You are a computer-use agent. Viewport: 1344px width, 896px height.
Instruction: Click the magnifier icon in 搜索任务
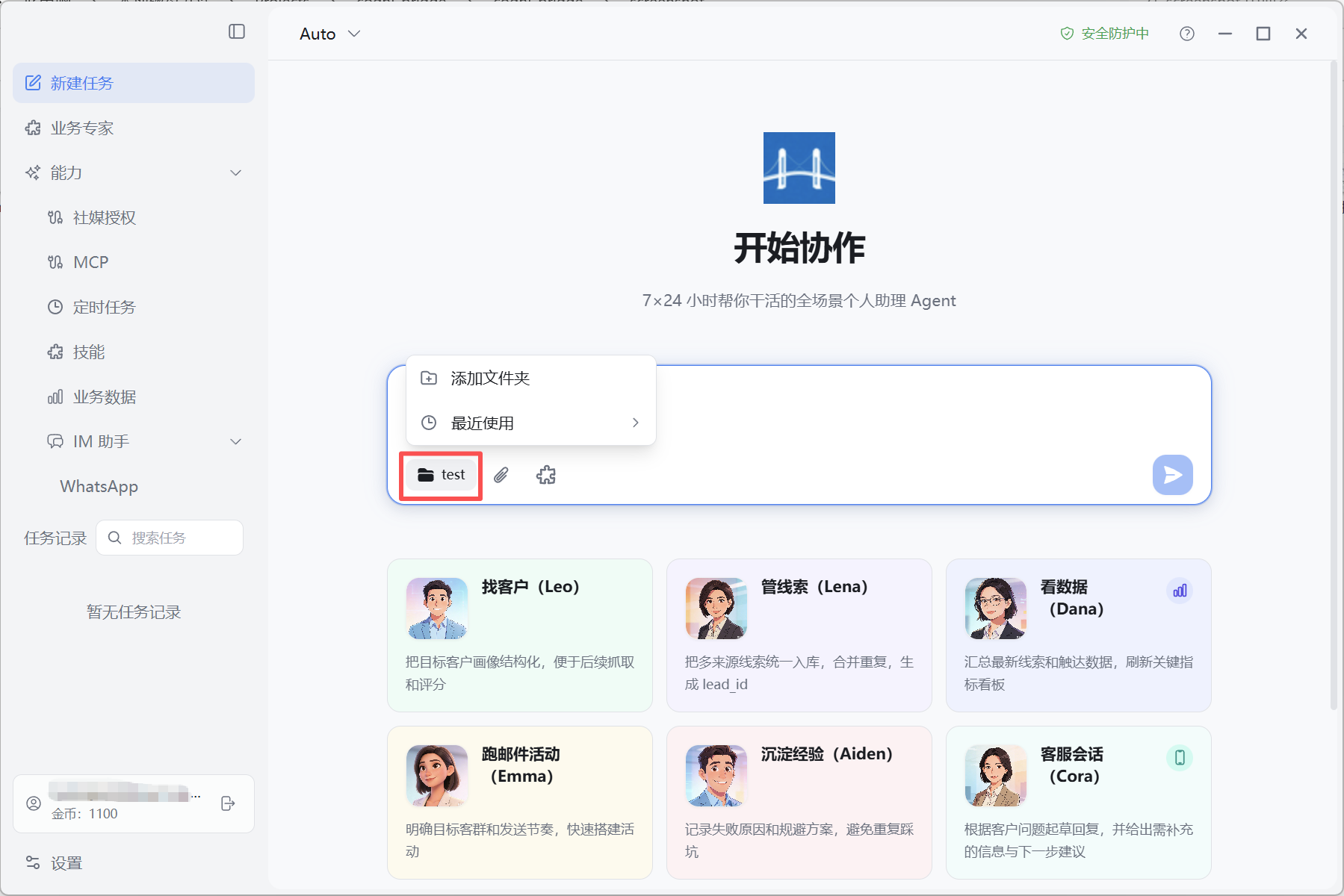pyautogui.click(x=114, y=538)
